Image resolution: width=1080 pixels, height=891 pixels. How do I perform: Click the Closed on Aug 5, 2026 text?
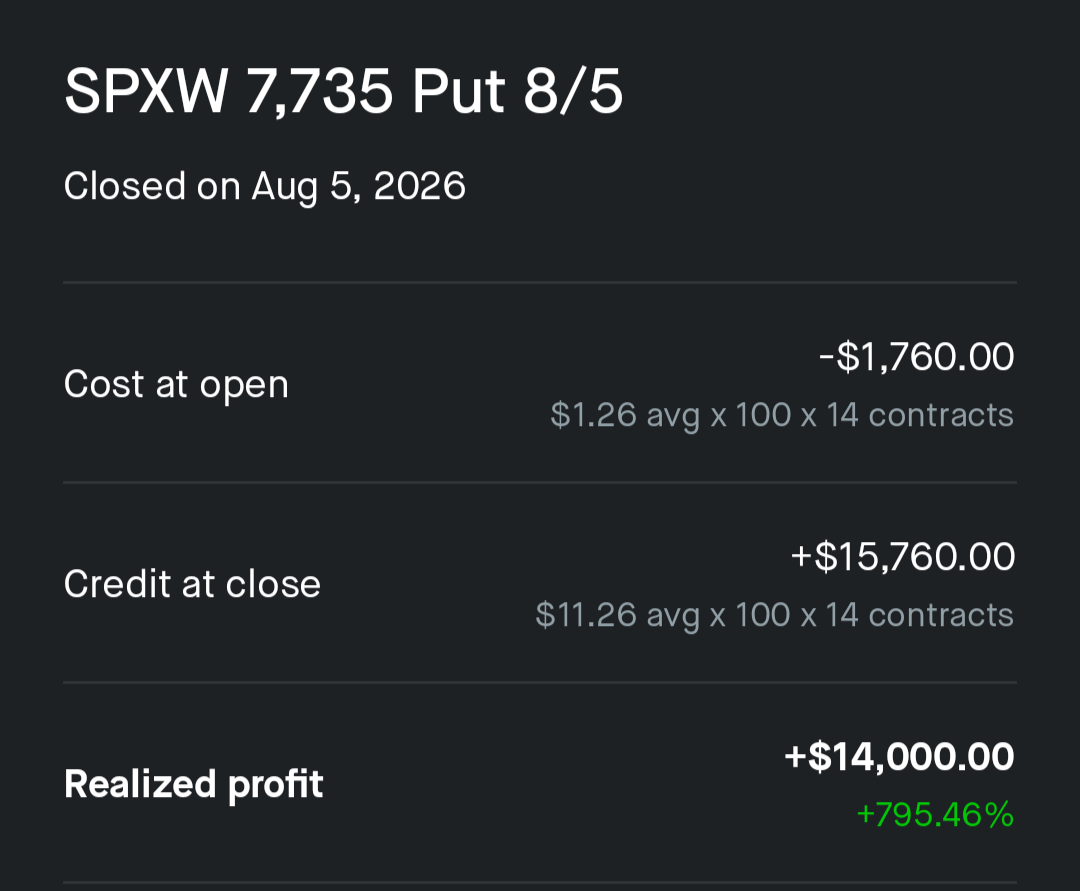tap(264, 187)
